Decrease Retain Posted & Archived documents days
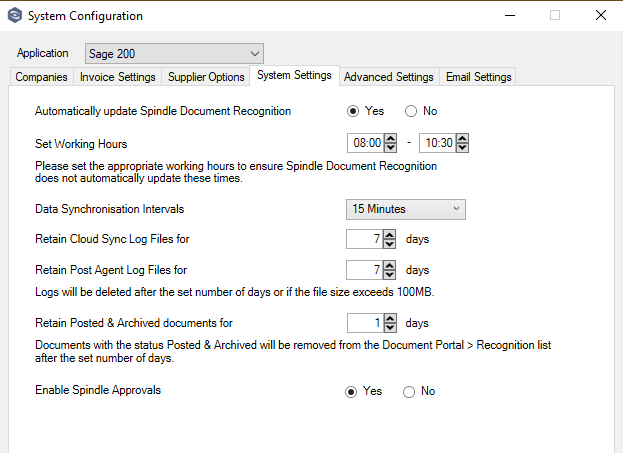 [391, 328]
